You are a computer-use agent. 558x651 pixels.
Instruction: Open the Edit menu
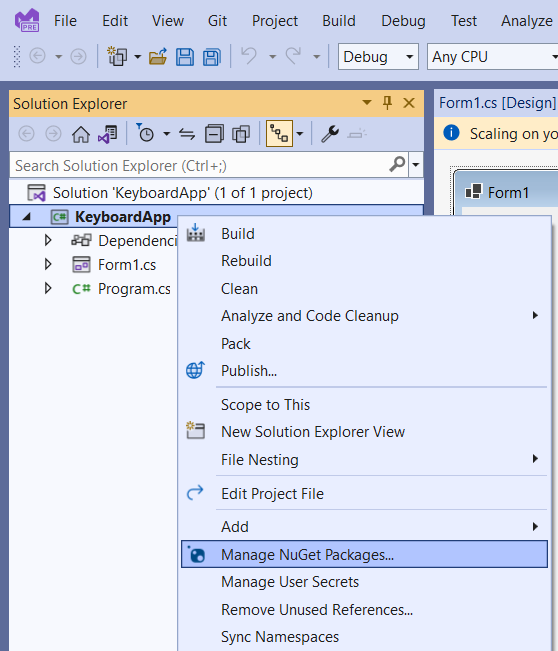point(115,21)
